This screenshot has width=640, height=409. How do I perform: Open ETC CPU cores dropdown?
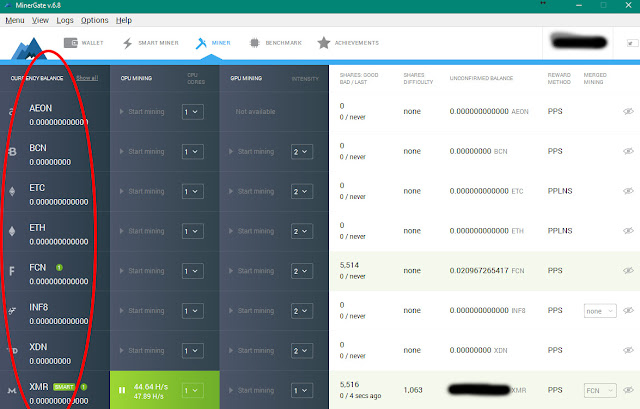pos(193,191)
